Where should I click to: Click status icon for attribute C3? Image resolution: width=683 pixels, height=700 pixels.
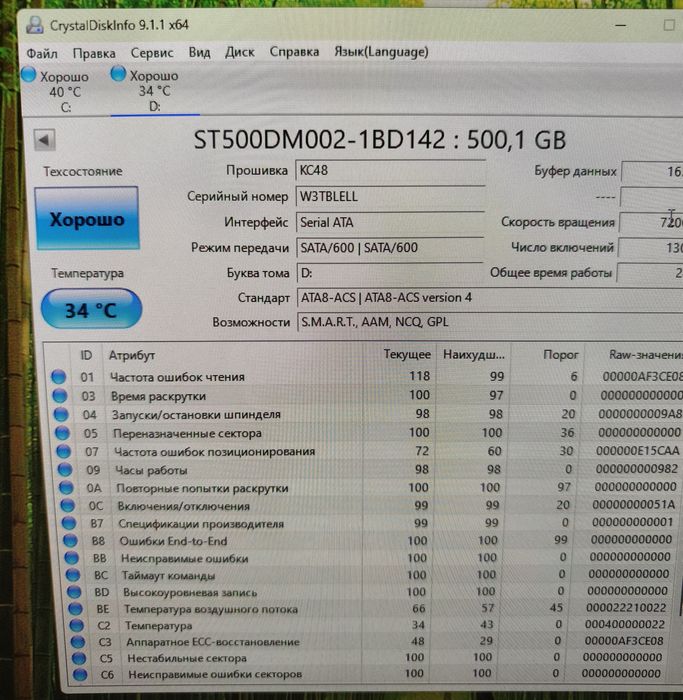click(x=78, y=642)
